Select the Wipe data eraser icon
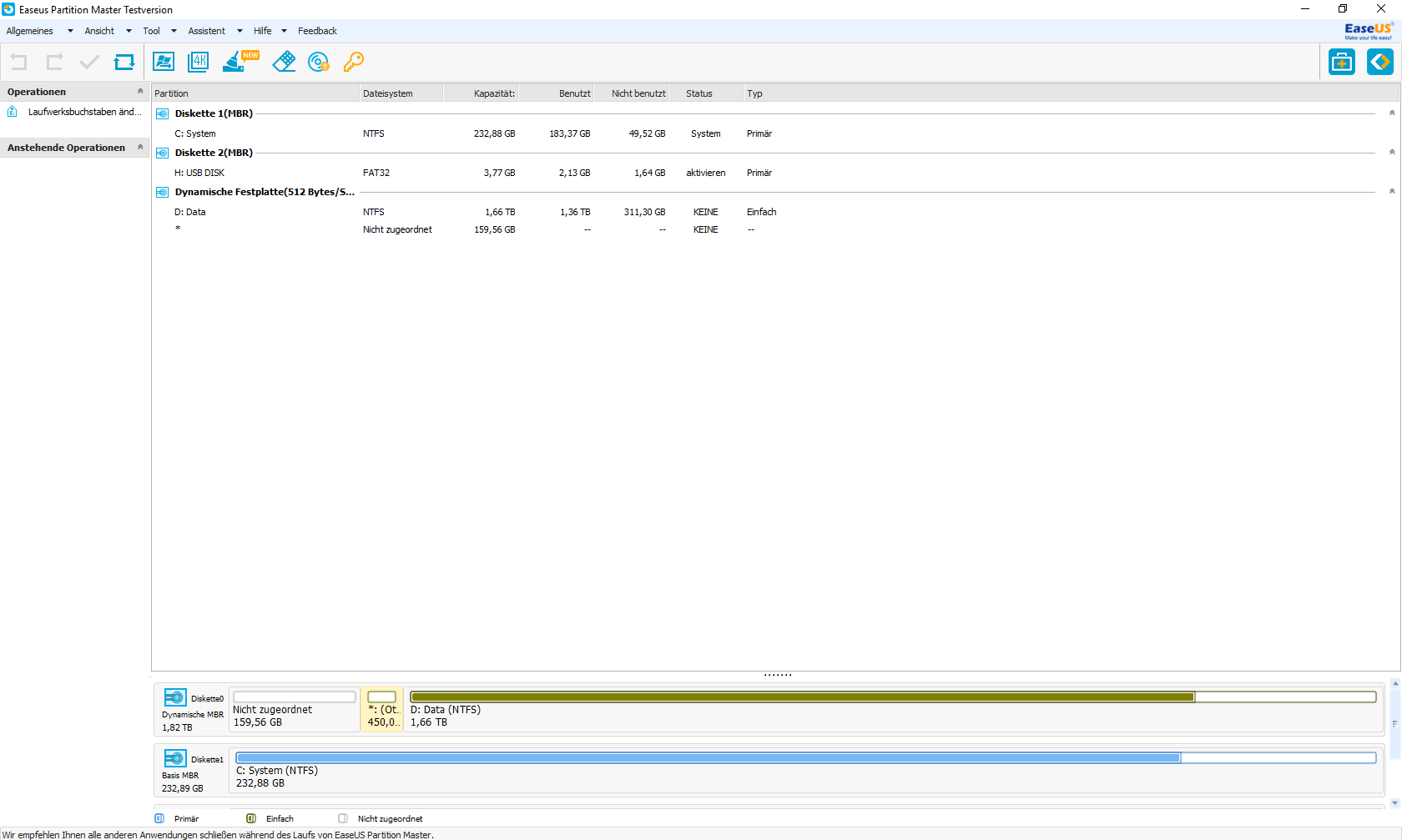Viewport: 1402px width, 840px height. coord(284,62)
